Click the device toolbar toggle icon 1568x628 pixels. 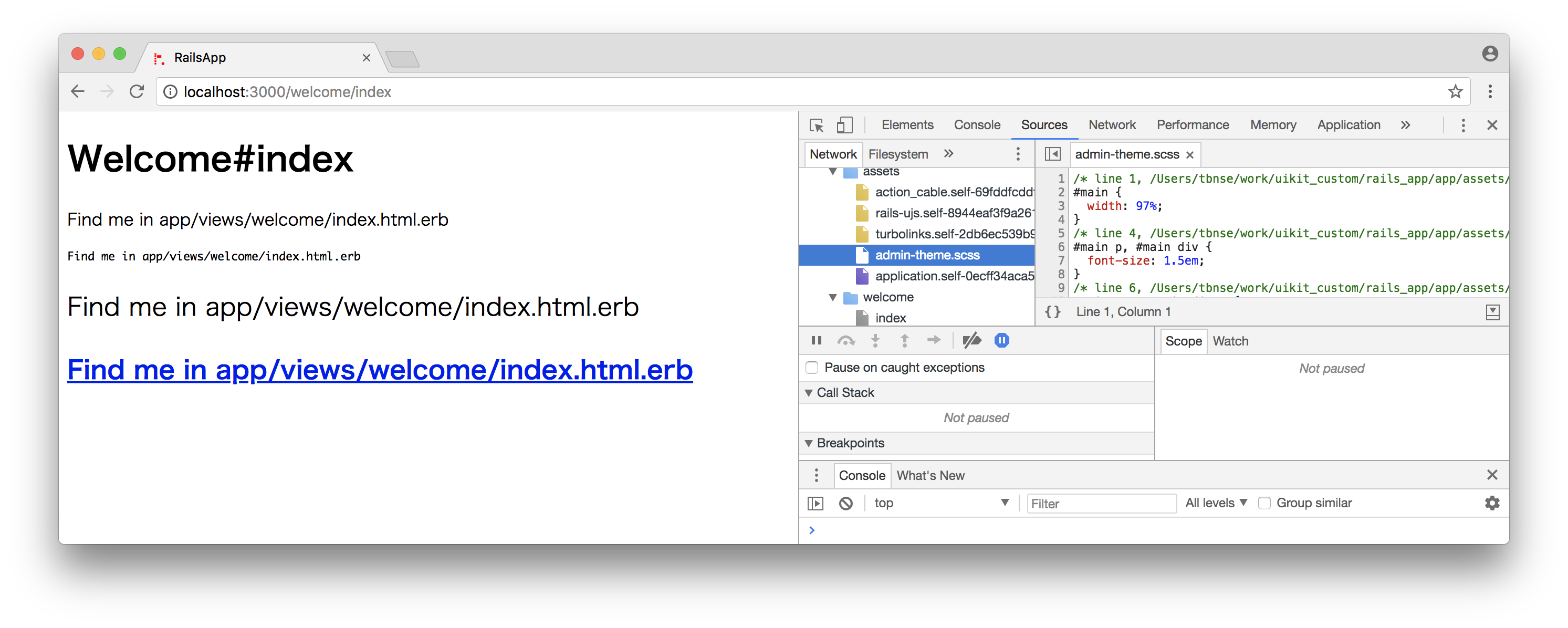(845, 124)
